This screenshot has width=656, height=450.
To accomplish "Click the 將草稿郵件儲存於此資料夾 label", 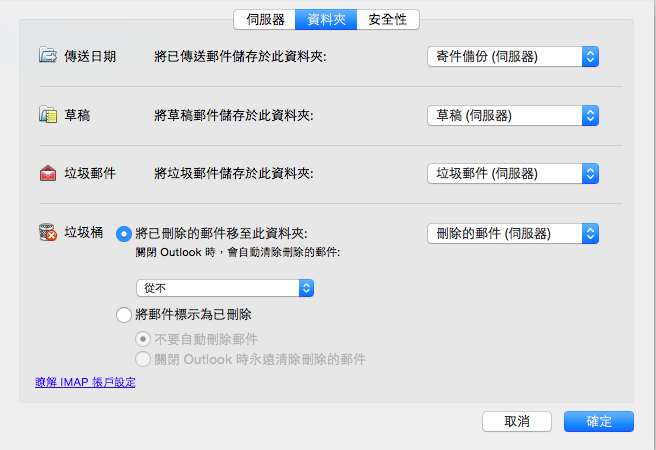I will click(x=234, y=115).
